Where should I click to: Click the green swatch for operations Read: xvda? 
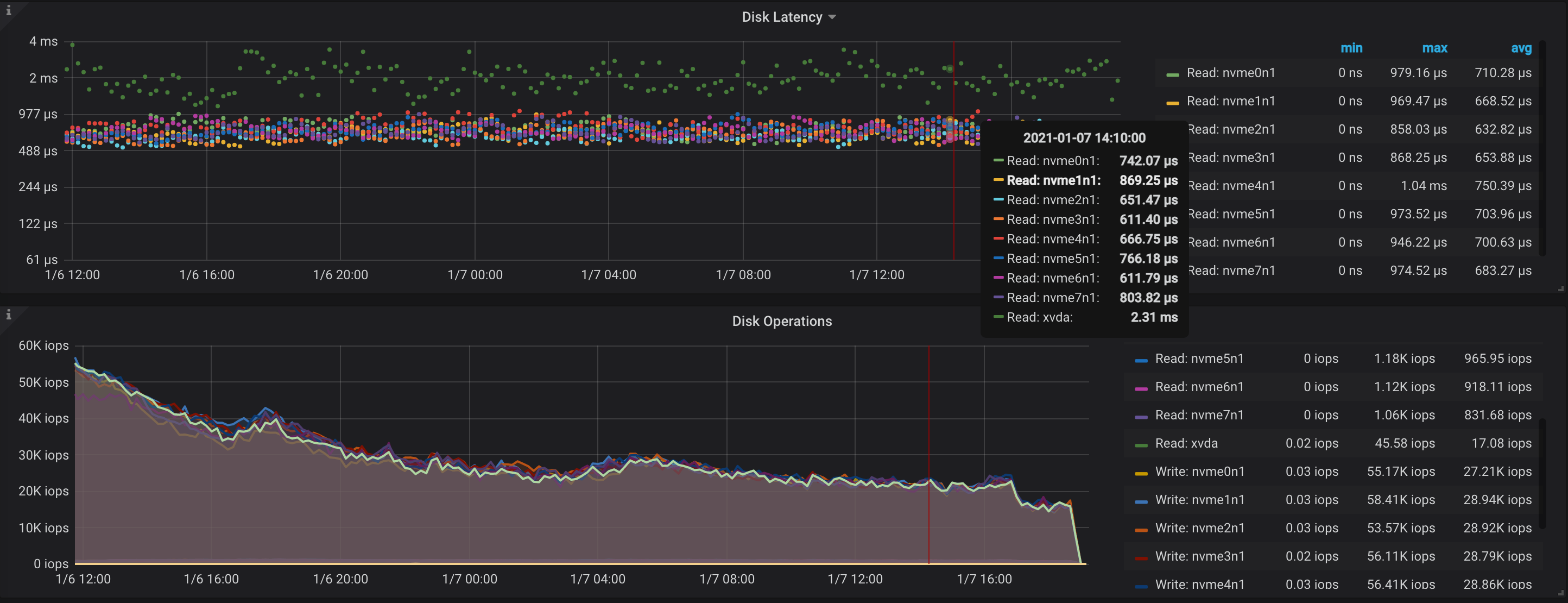point(1141,445)
